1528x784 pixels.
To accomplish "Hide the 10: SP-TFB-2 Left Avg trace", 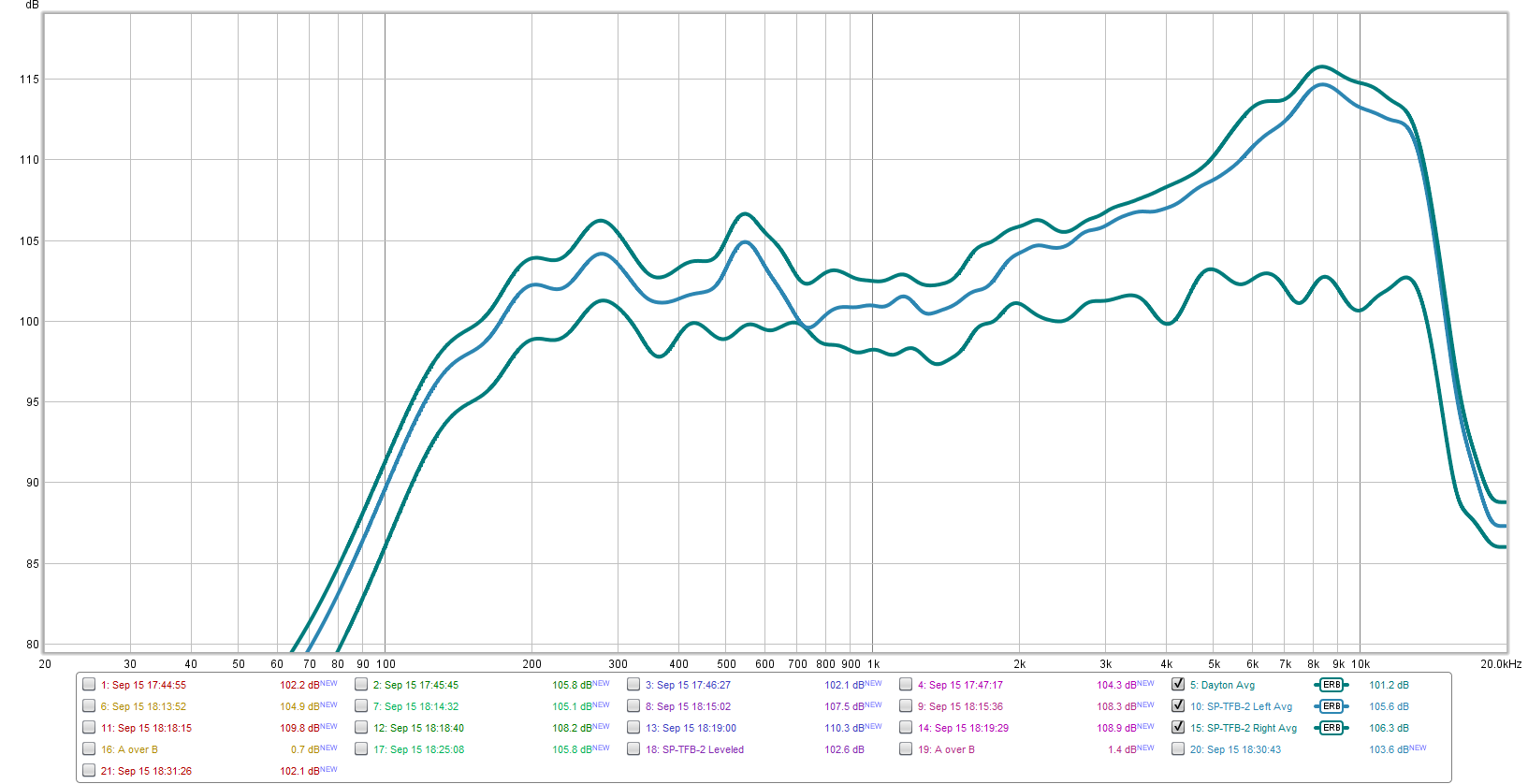I will [x=1178, y=705].
